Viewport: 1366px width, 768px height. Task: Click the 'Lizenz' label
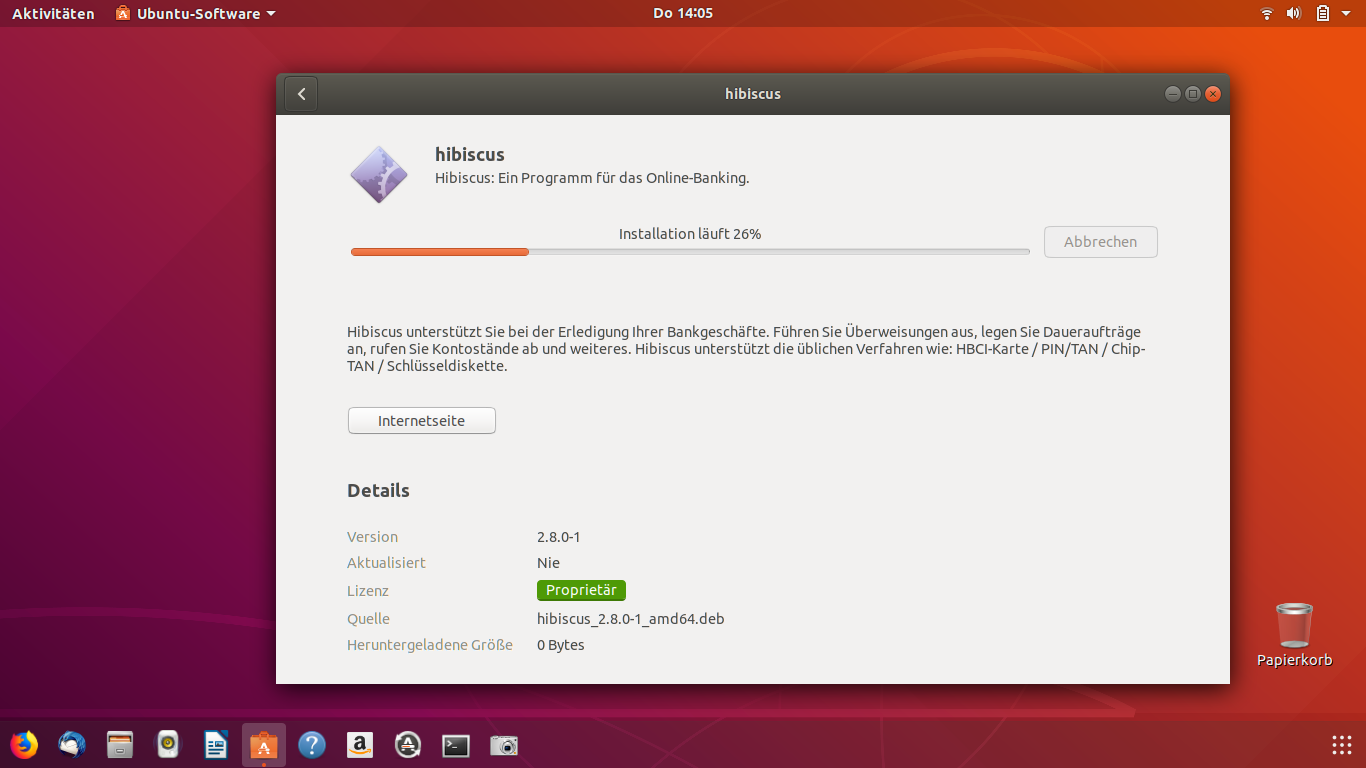pos(368,591)
